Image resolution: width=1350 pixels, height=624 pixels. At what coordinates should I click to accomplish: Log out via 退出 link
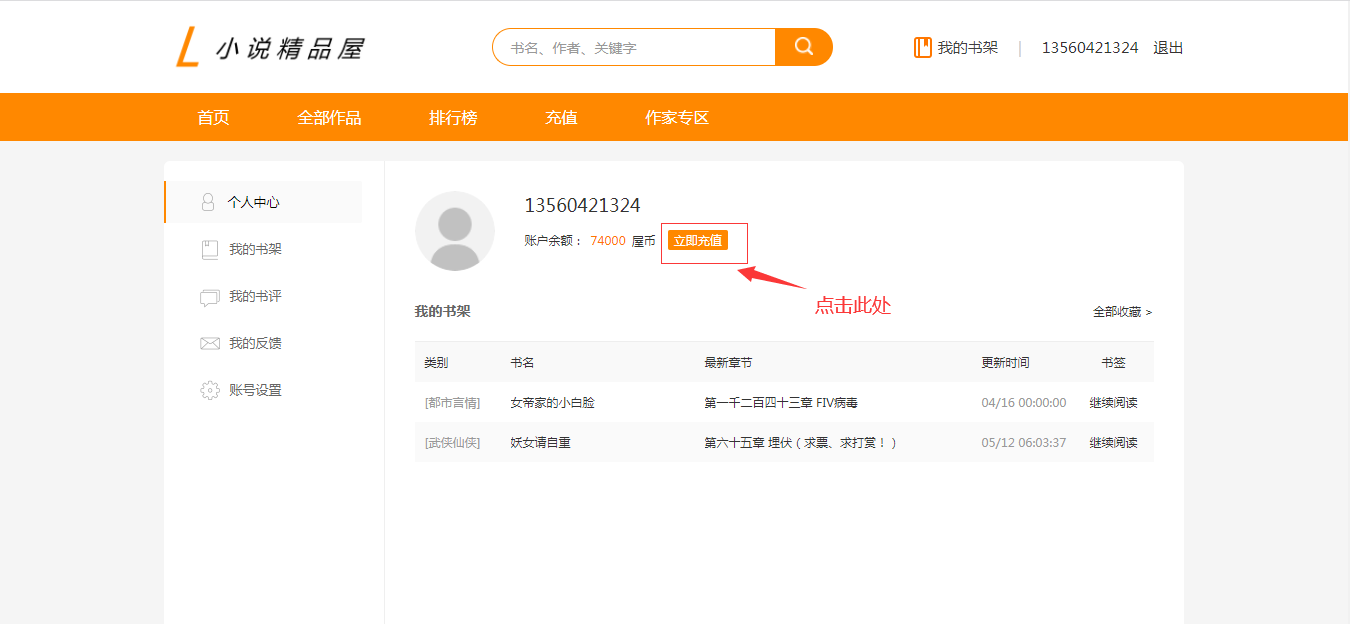[1168, 47]
